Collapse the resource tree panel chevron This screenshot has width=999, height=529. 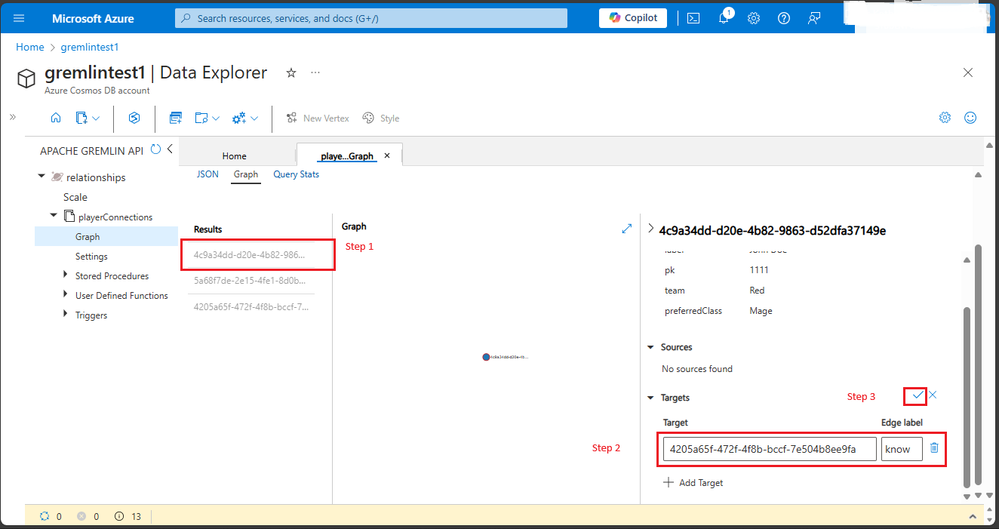tap(170, 149)
